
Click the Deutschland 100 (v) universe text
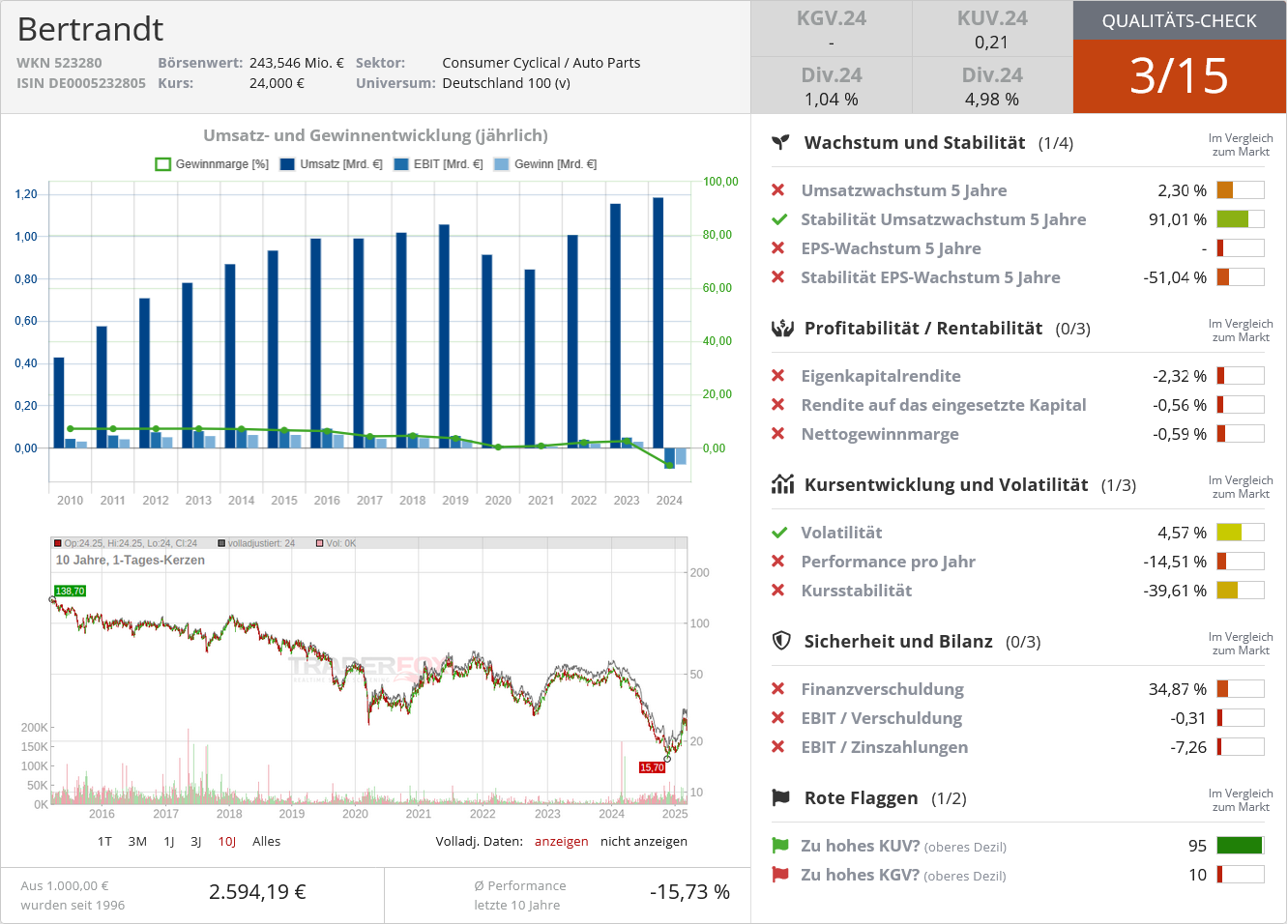point(507,83)
